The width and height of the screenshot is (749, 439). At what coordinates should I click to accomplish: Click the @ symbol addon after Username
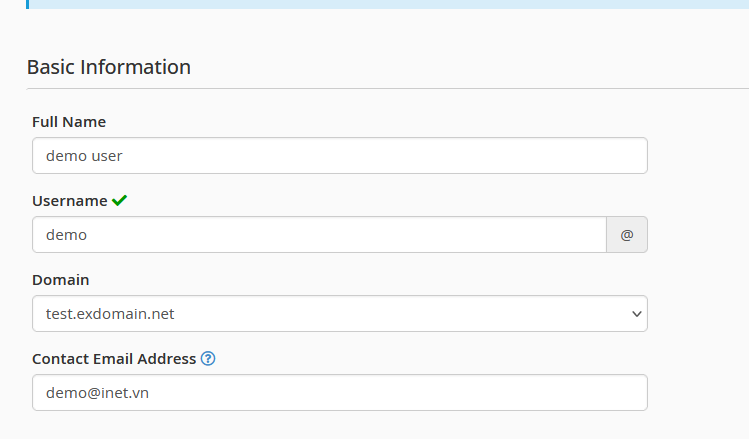(627, 235)
